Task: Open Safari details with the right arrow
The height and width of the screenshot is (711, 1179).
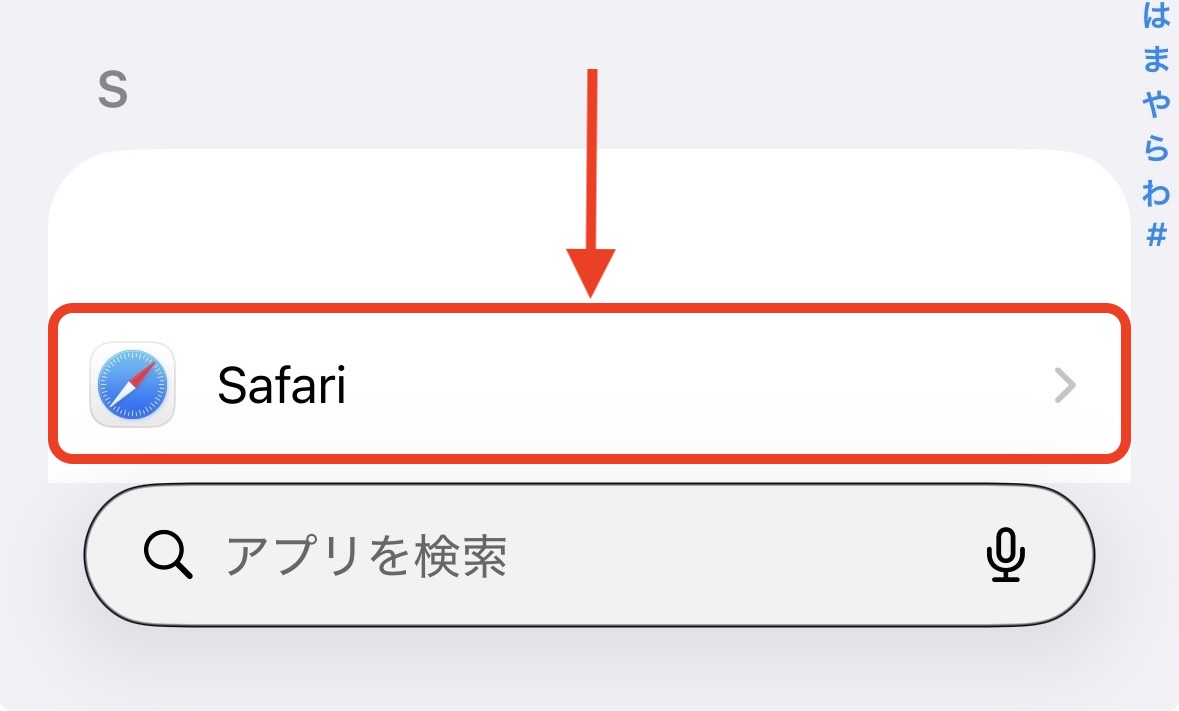Action: tap(1063, 385)
